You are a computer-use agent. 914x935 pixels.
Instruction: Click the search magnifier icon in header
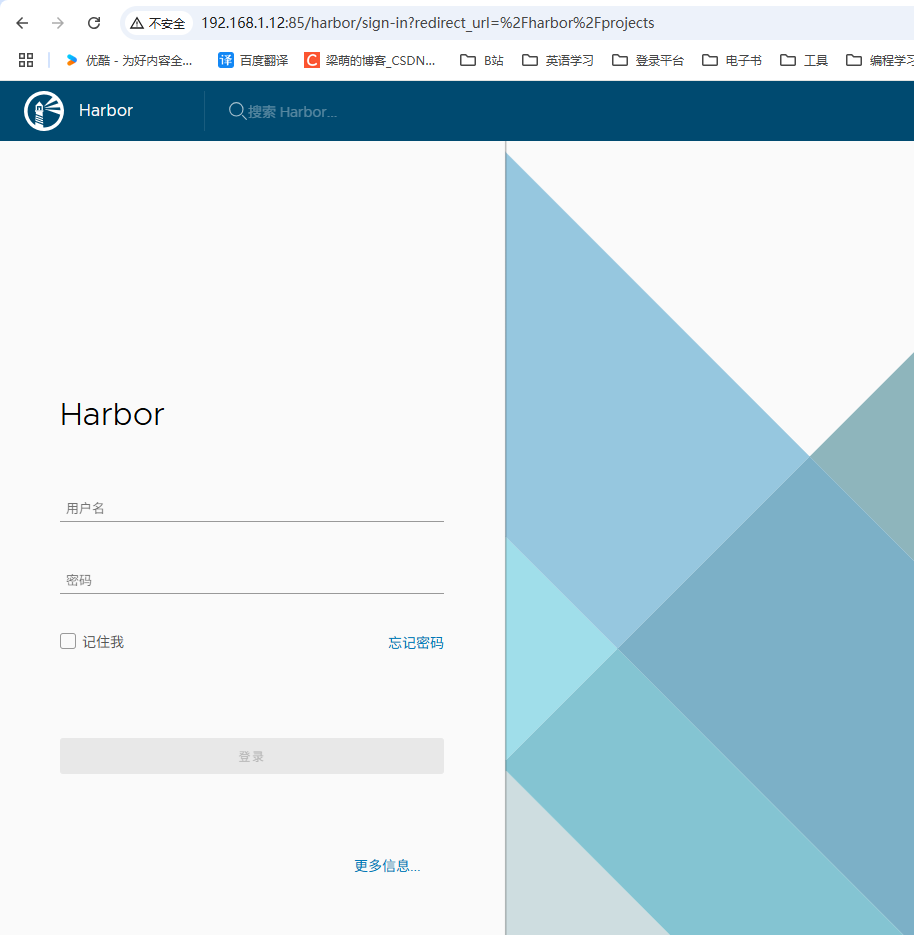[x=237, y=111]
